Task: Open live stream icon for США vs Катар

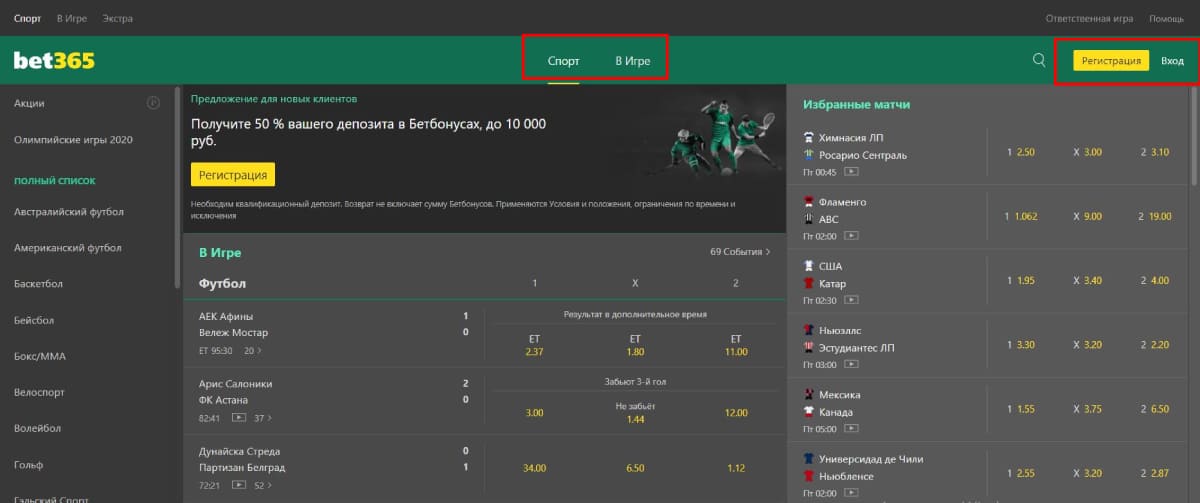Action: (x=851, y=300)
